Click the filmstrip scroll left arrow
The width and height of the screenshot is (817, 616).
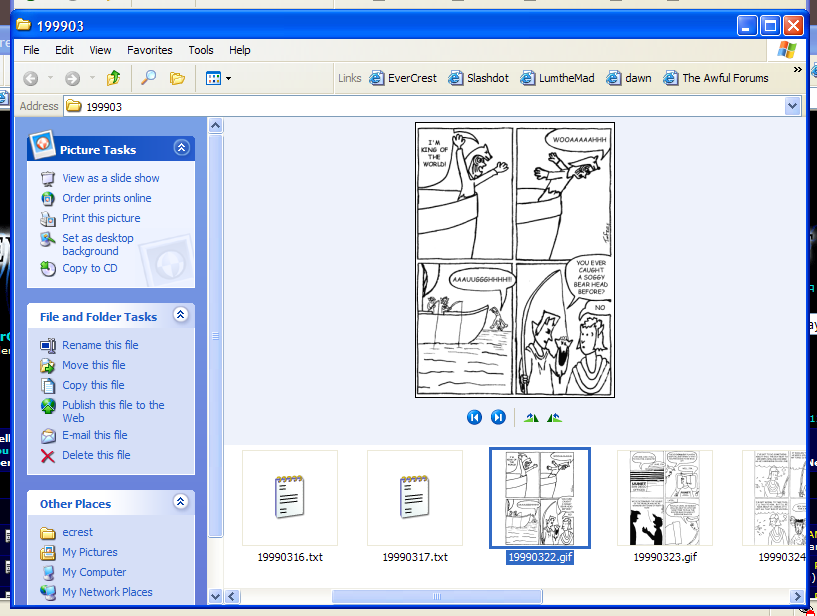pos(232,596)
